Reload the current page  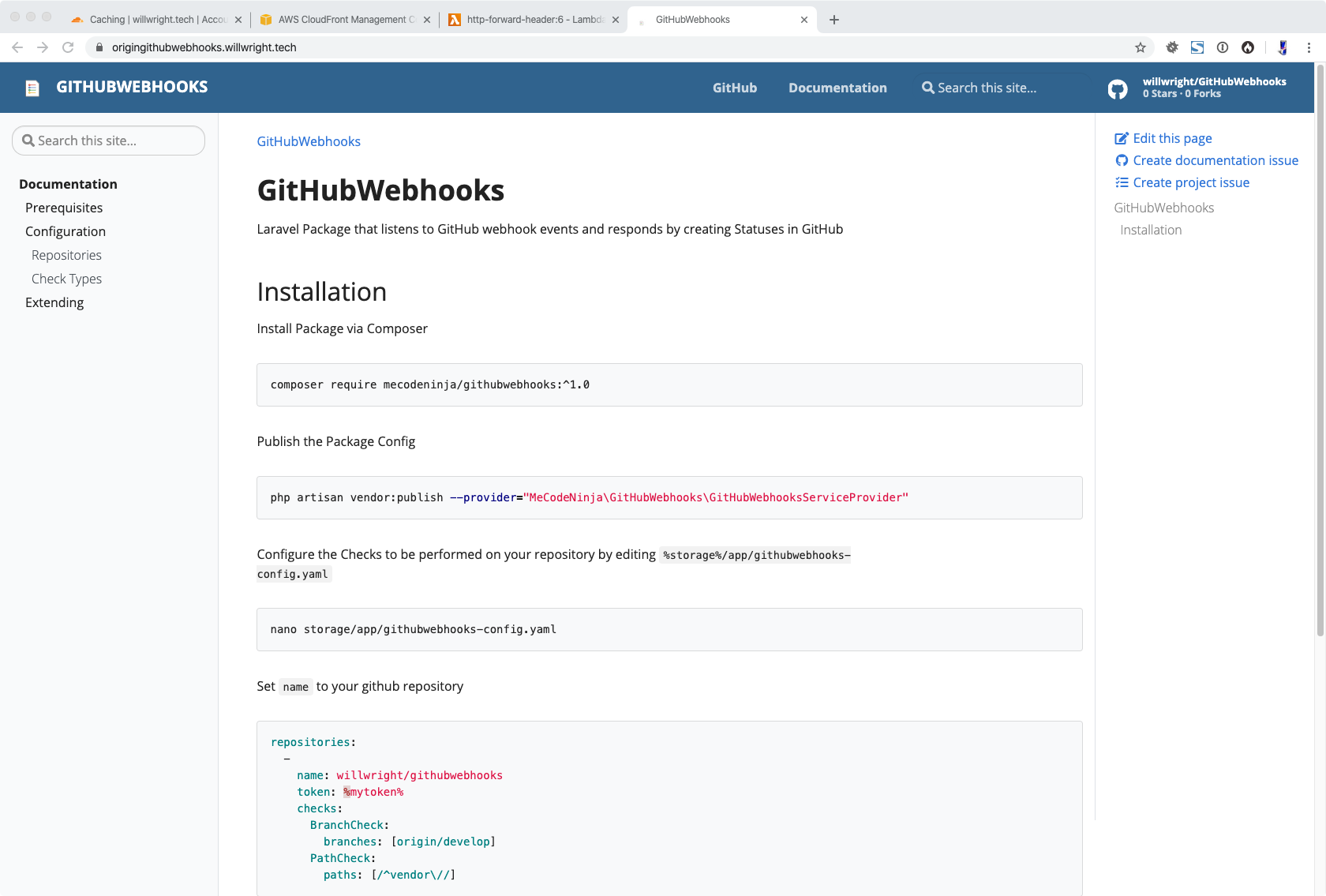(x=68, y=47)
